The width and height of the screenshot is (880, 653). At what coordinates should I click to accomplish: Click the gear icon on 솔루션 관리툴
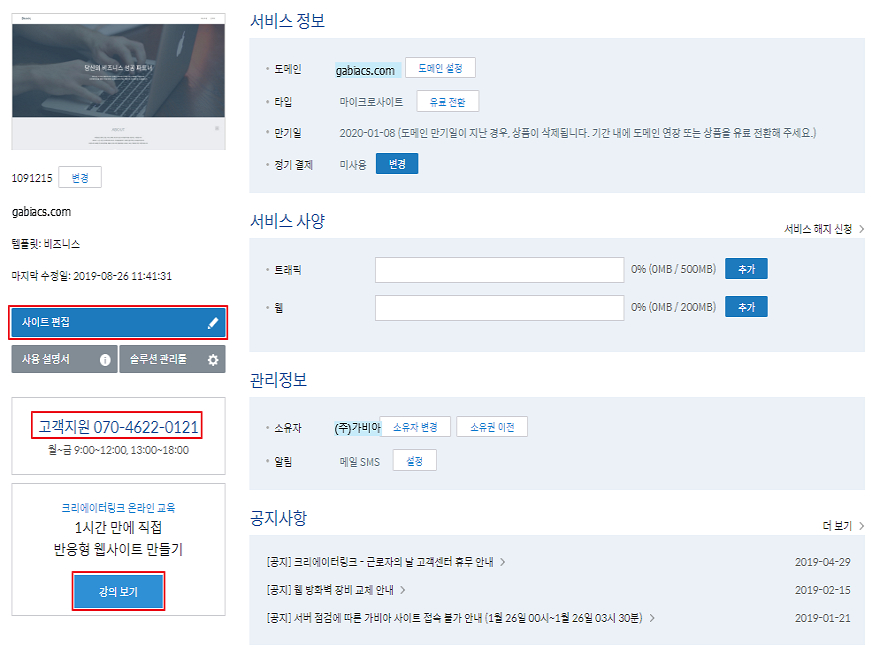click(x=213, y=360)
